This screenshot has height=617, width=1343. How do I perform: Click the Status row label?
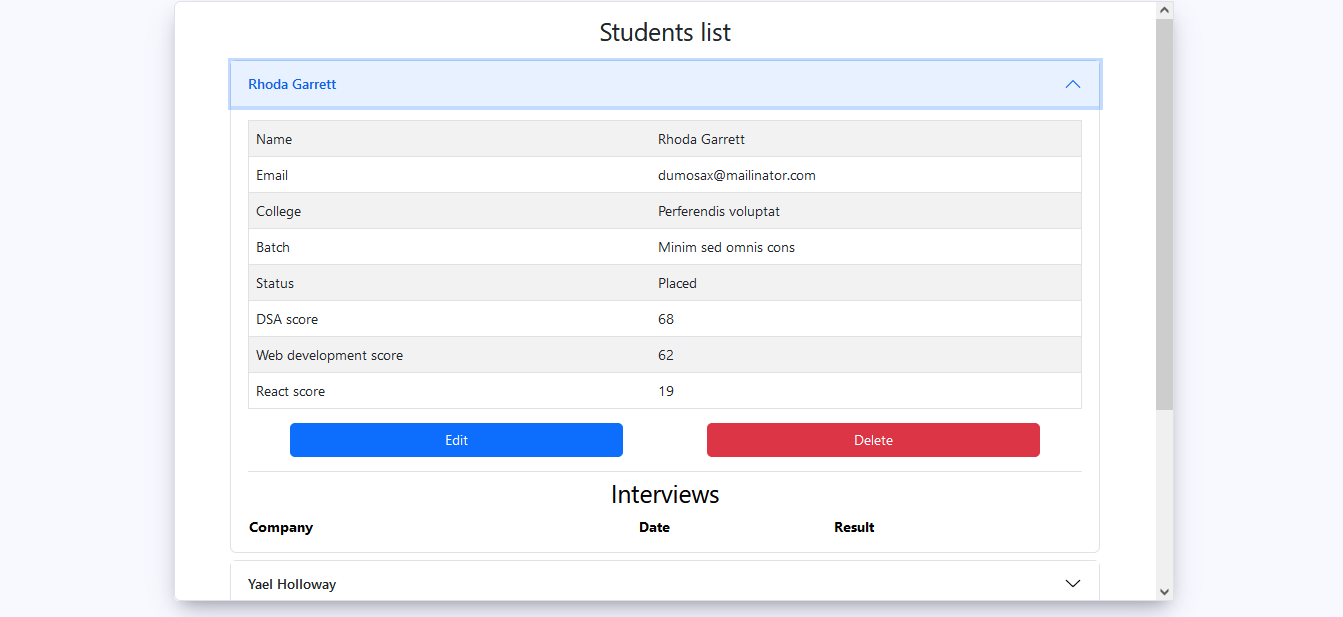point(275,283)
